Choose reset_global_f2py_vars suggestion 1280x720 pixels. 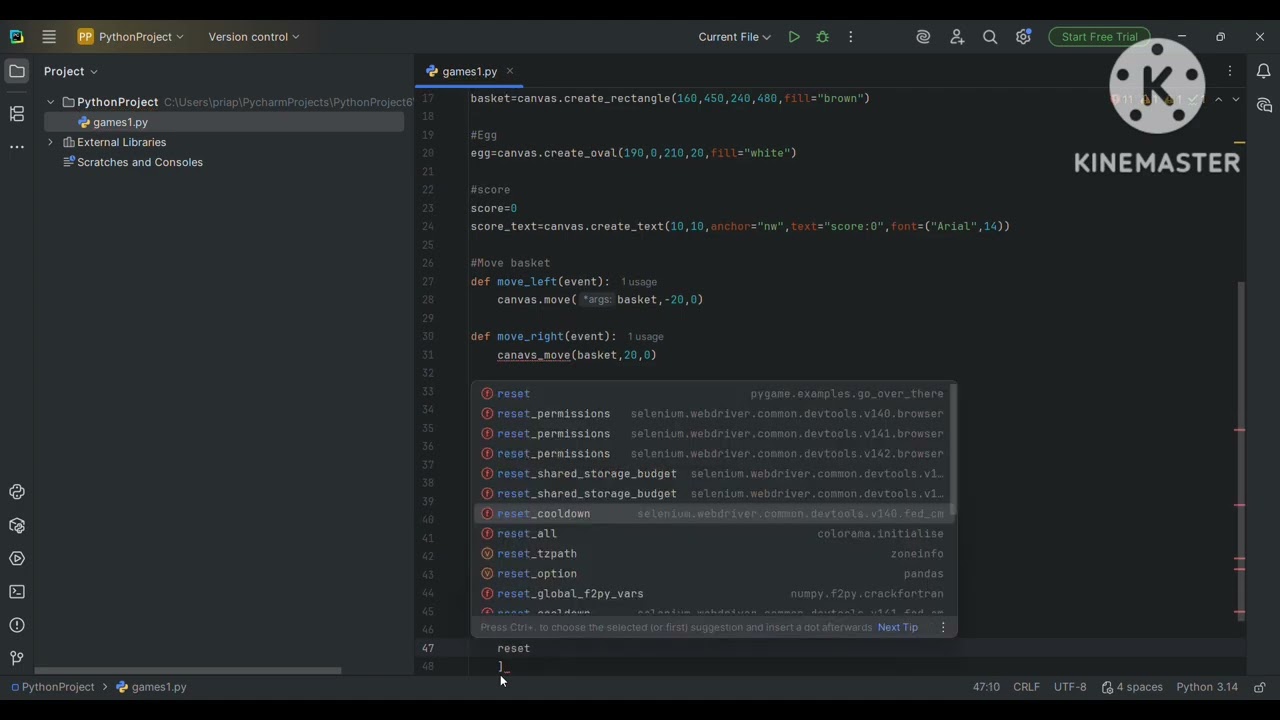(x=713, y=594)
